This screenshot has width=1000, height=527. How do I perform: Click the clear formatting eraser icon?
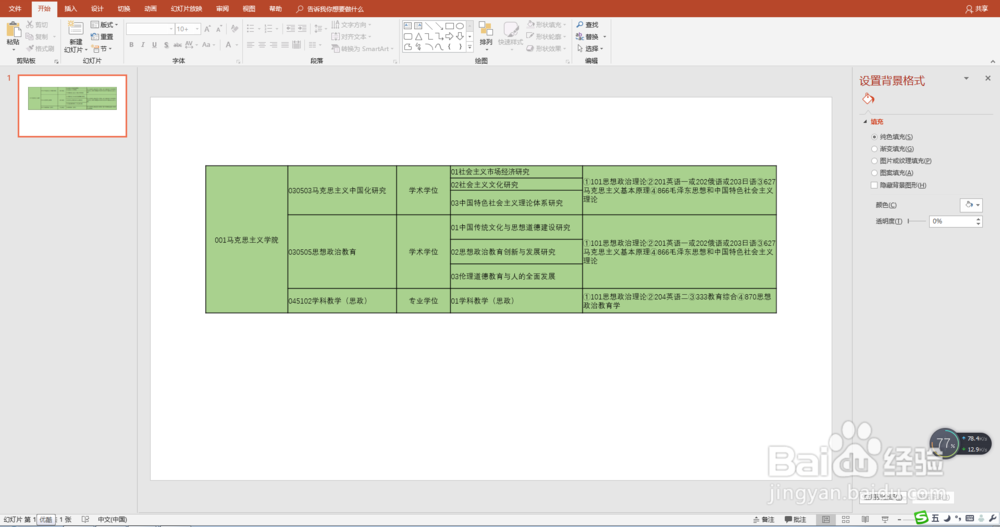point(235,29)
